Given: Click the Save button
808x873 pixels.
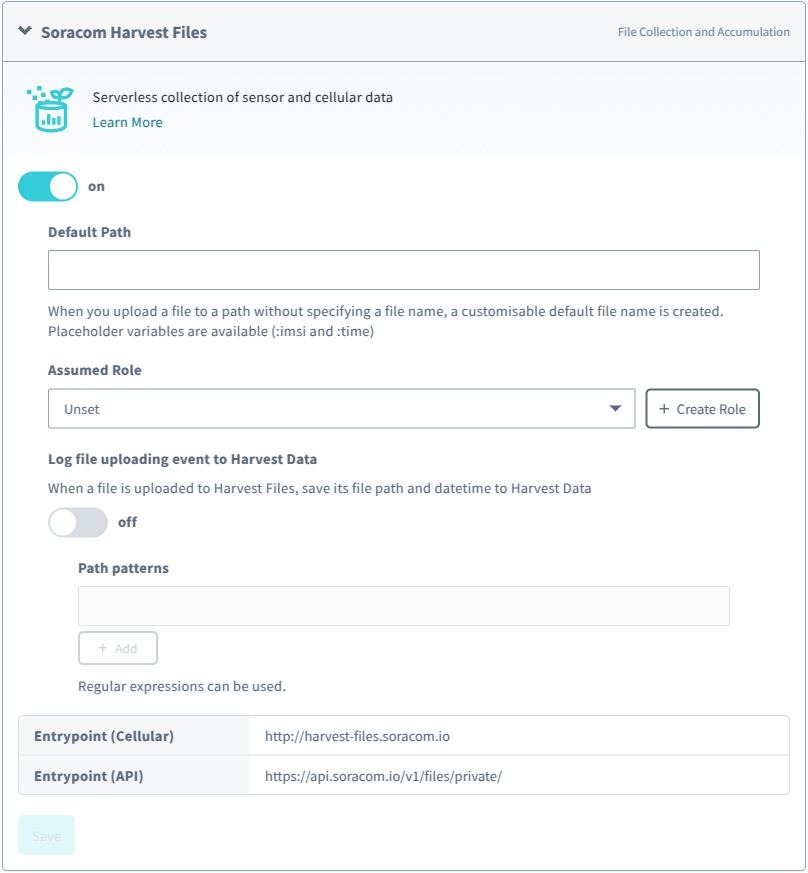Looking at the screenshot, I should 46,835.
